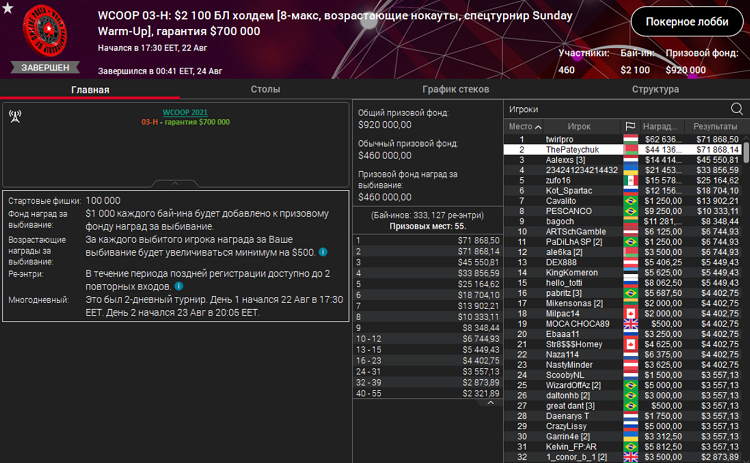750x463 pixels.
Task: Click info icon beside the $500 bounty text
Action: [x=323, y=252]
